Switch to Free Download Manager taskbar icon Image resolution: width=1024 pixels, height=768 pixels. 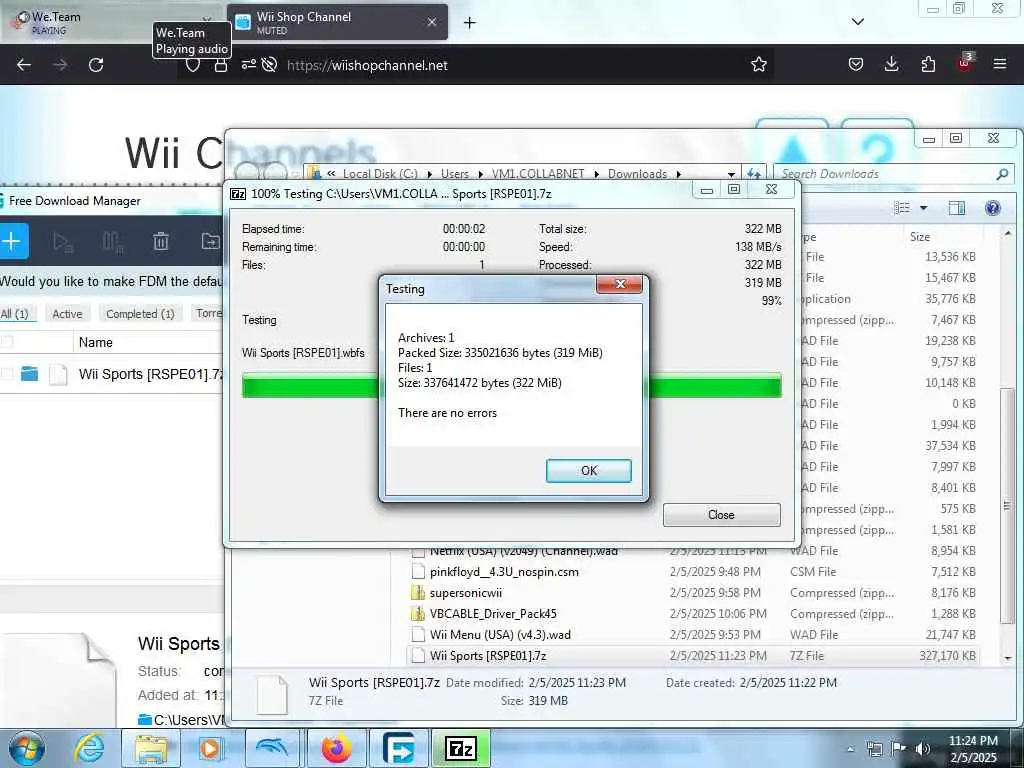(x=398, y=748)
